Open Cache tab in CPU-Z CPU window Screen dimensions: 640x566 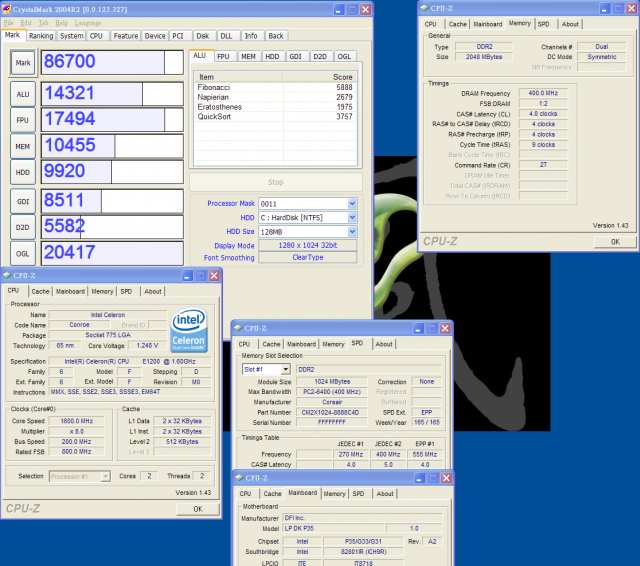click(40, 291)
